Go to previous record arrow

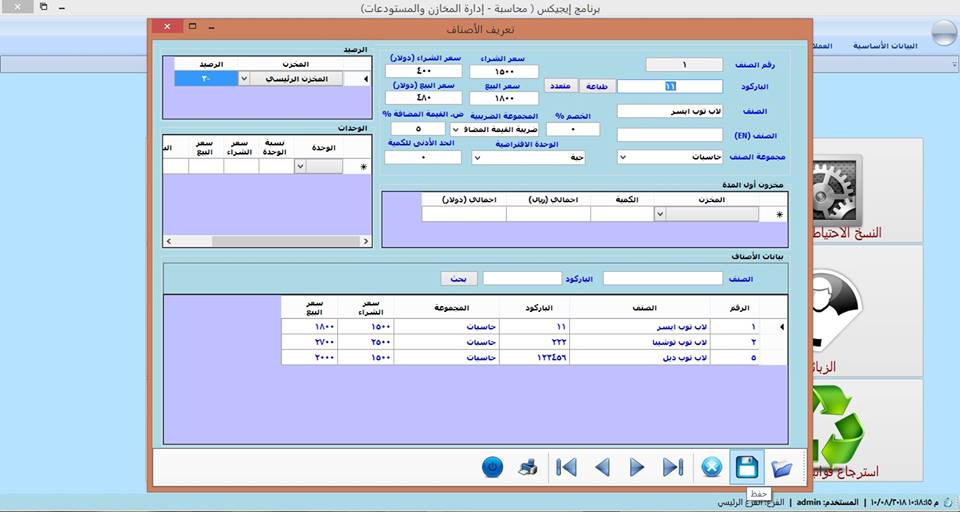click(602, 468)
